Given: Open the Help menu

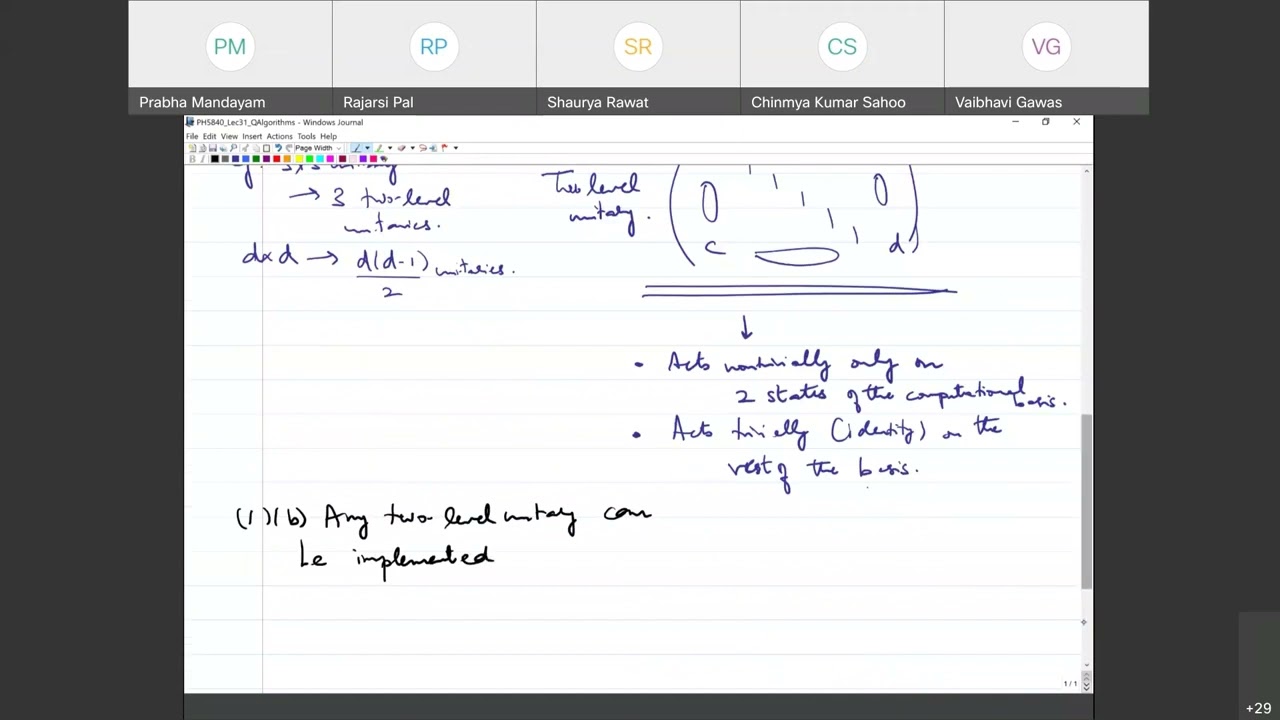Looking at the screenshot, I should click(328, 136).
